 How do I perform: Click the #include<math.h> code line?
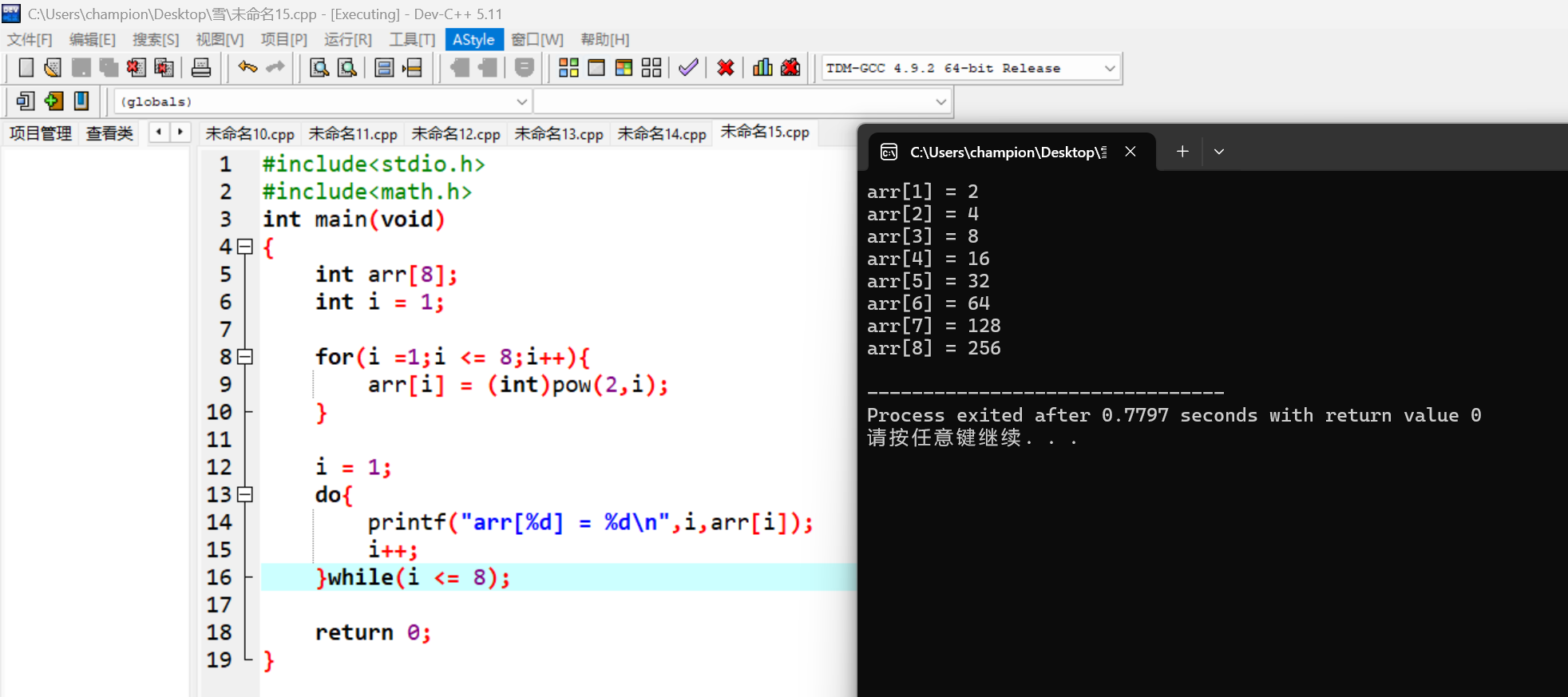(367, 192)
